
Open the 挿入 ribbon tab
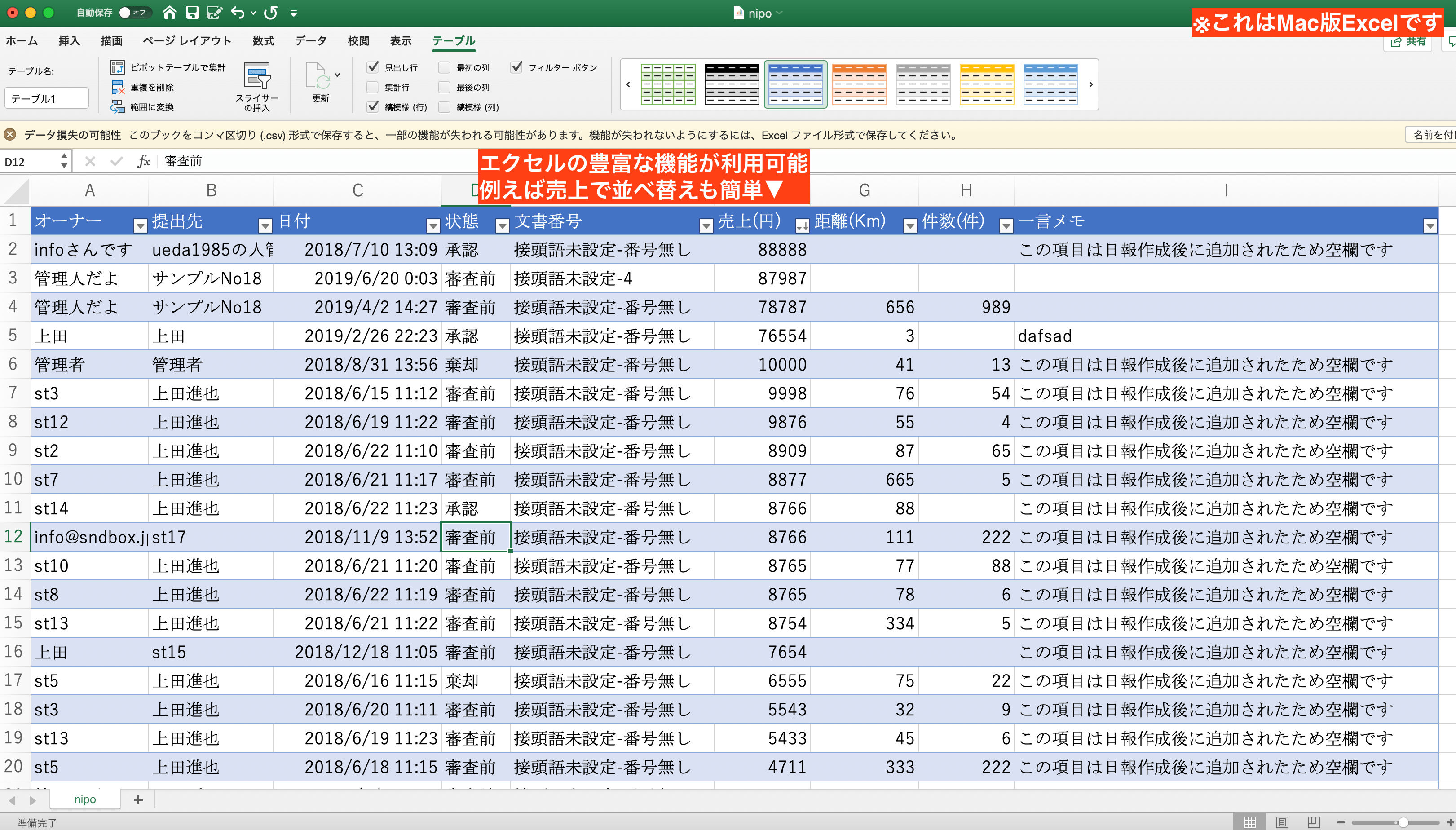tap(69, 40)
